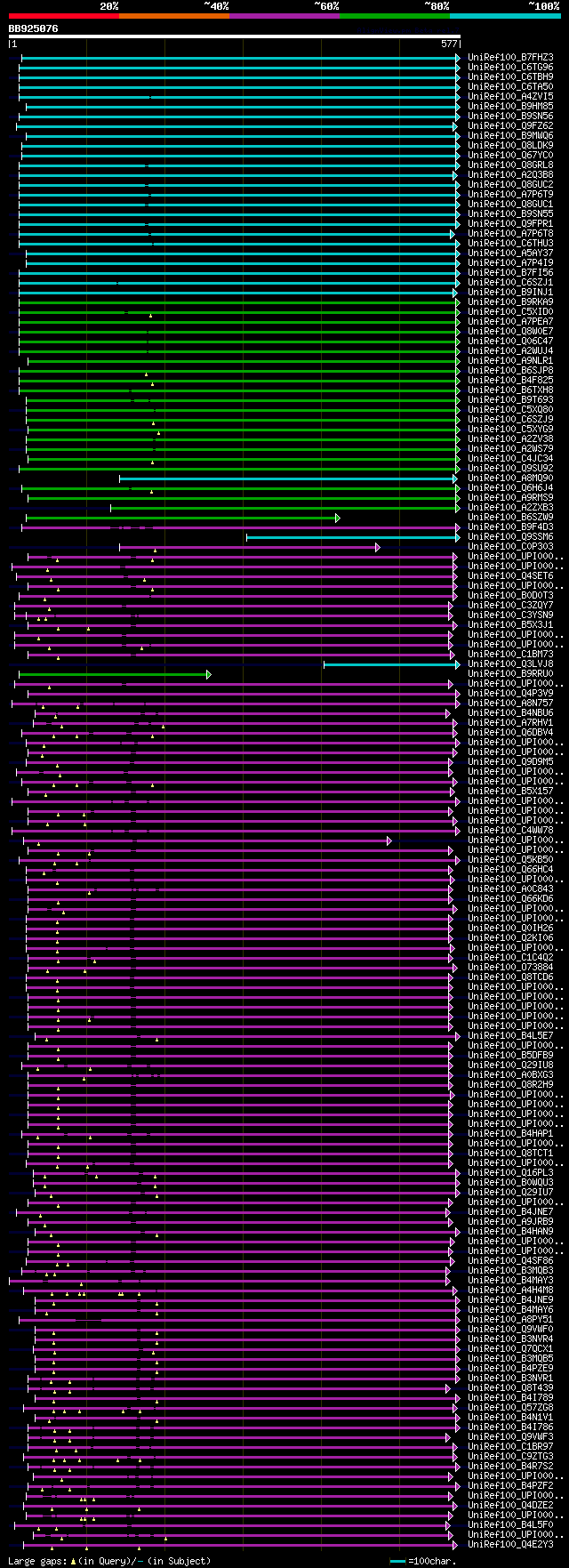The width and height of the screenshot is (569, 1568).
Task: Select the UniRef100_C4JC34 label
Action: coord(510,459)
